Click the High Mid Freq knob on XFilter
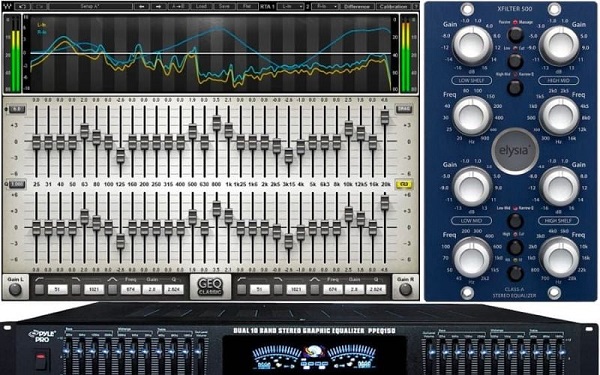The image size is (600, 375). pyautogui.click(x=559, y=115)
